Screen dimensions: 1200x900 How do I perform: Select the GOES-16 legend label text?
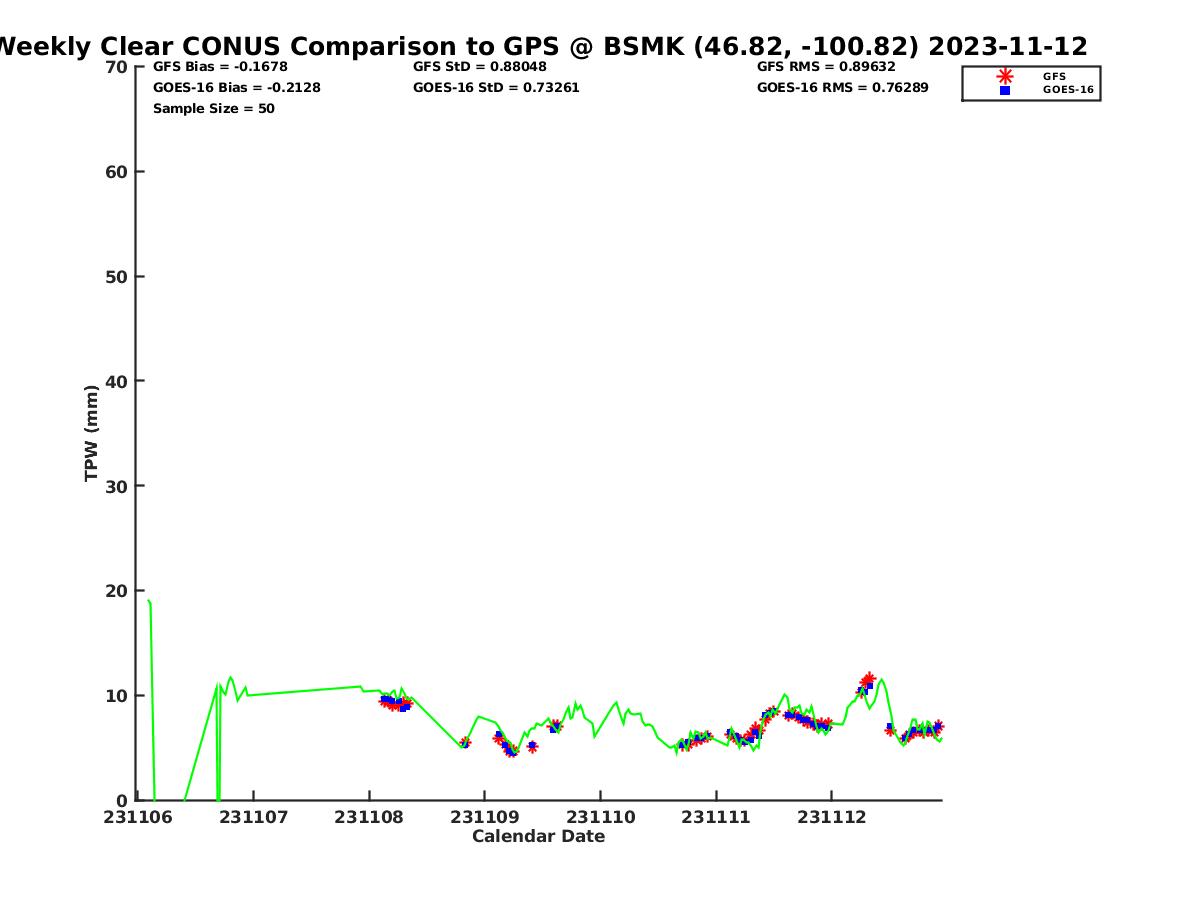click(1067, 90)
